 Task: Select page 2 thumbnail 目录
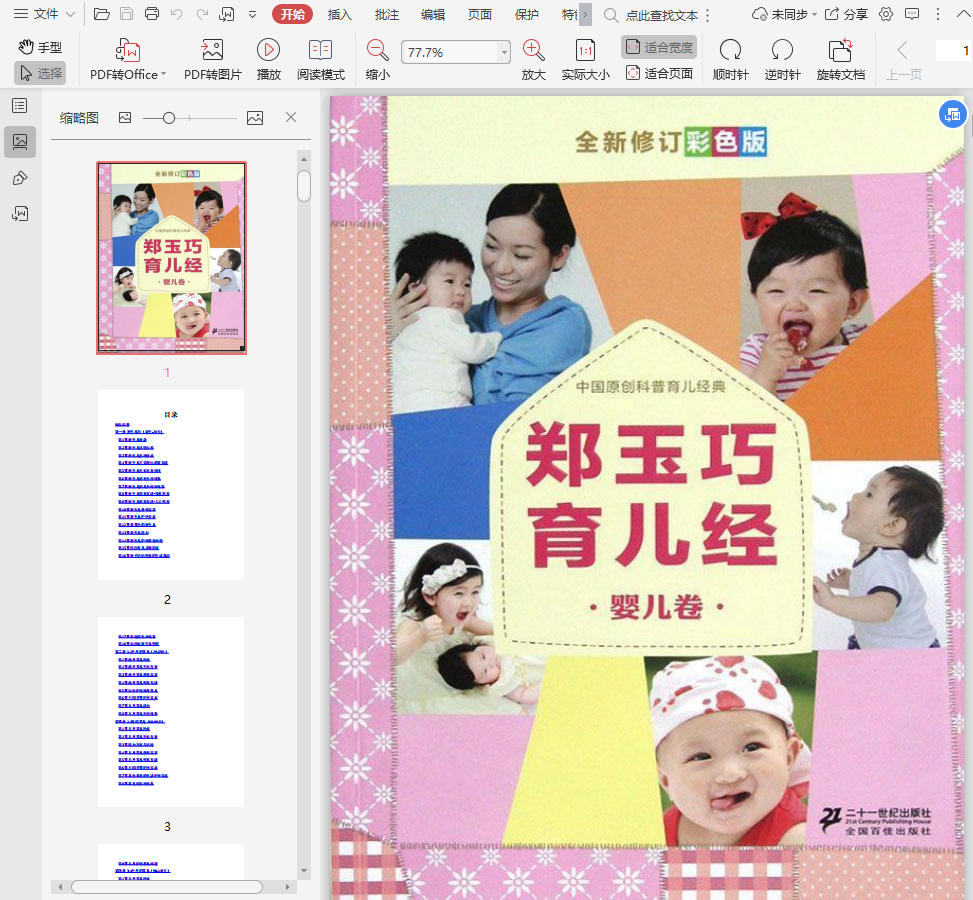171,485
